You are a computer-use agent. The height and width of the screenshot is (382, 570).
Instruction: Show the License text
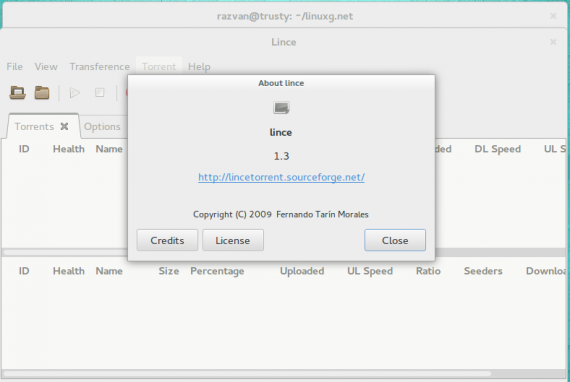click(x=233, y=240)
